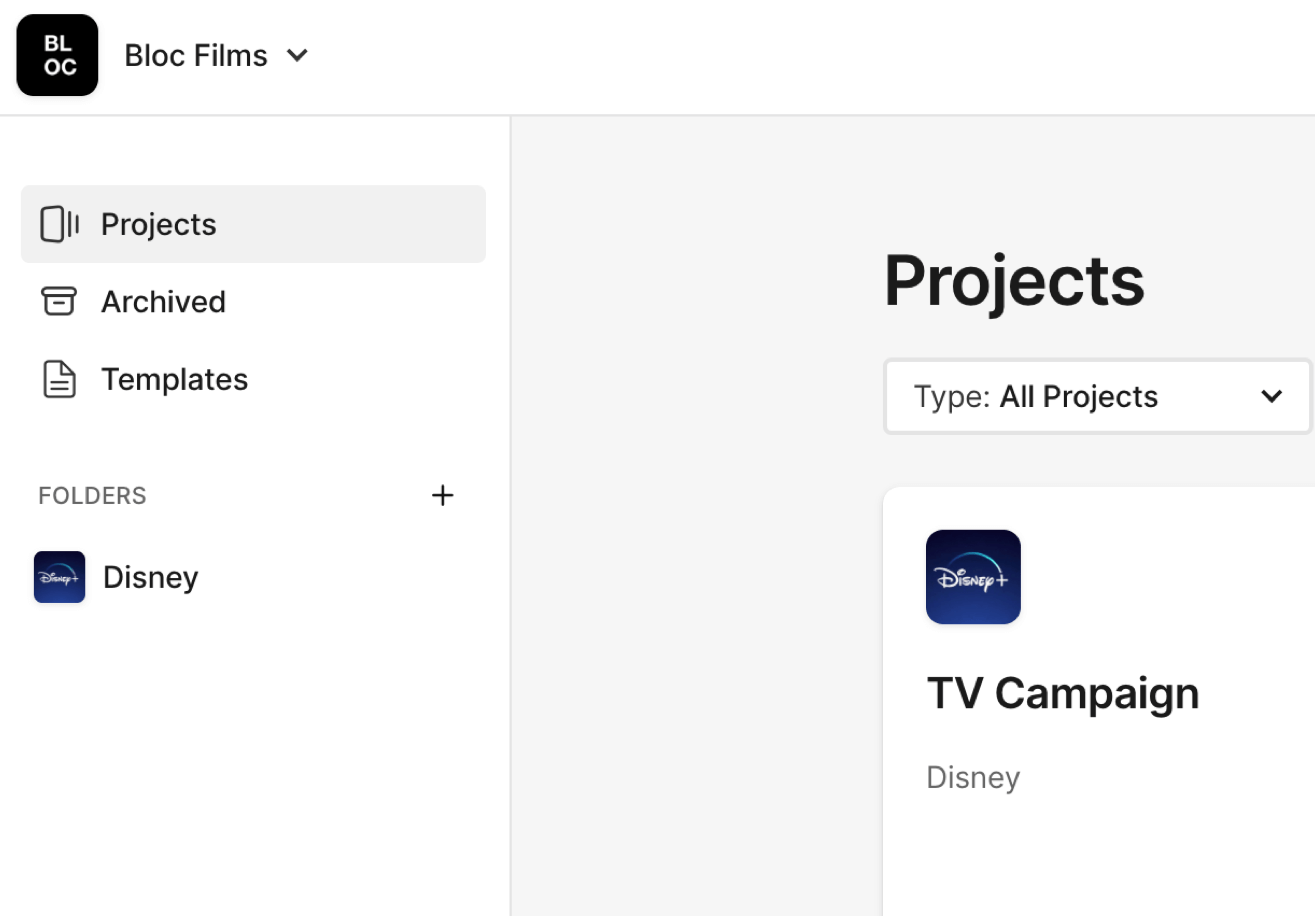
Task: Click the Type filter's down arrow
Action: 1272,397
